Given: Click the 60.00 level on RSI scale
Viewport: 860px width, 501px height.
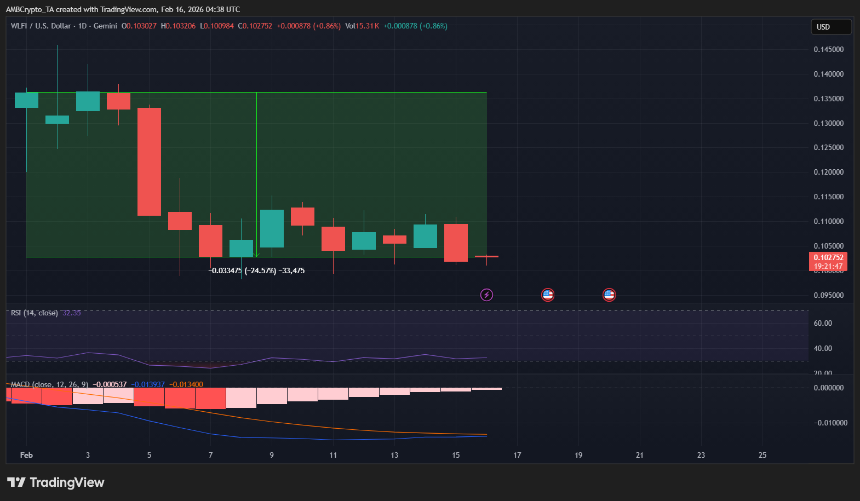Looking at the screenshot, I should click(824, 323).
